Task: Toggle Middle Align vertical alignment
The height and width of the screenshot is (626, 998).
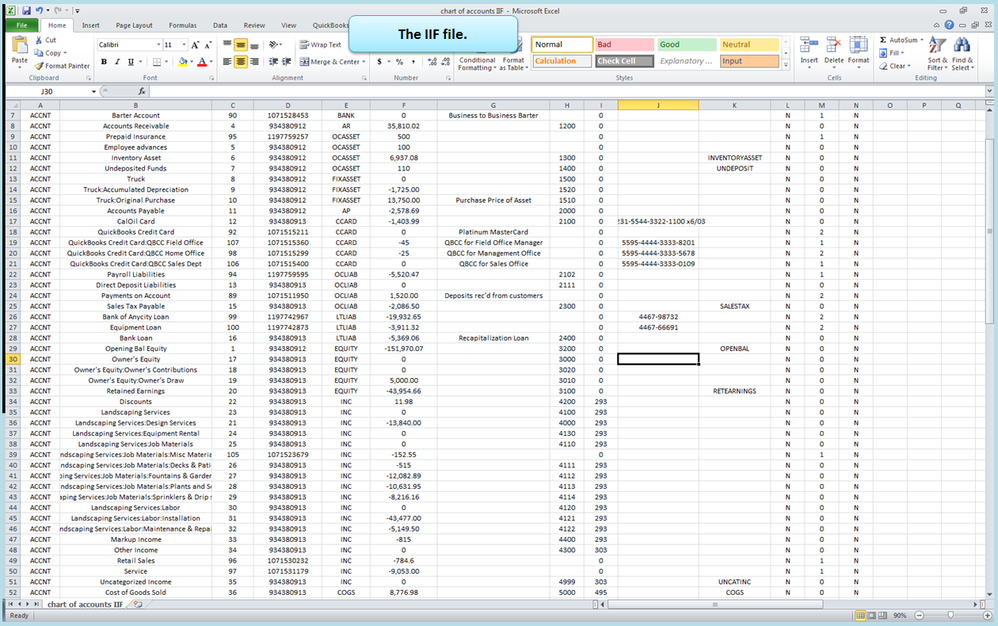Action: point(241,45)
